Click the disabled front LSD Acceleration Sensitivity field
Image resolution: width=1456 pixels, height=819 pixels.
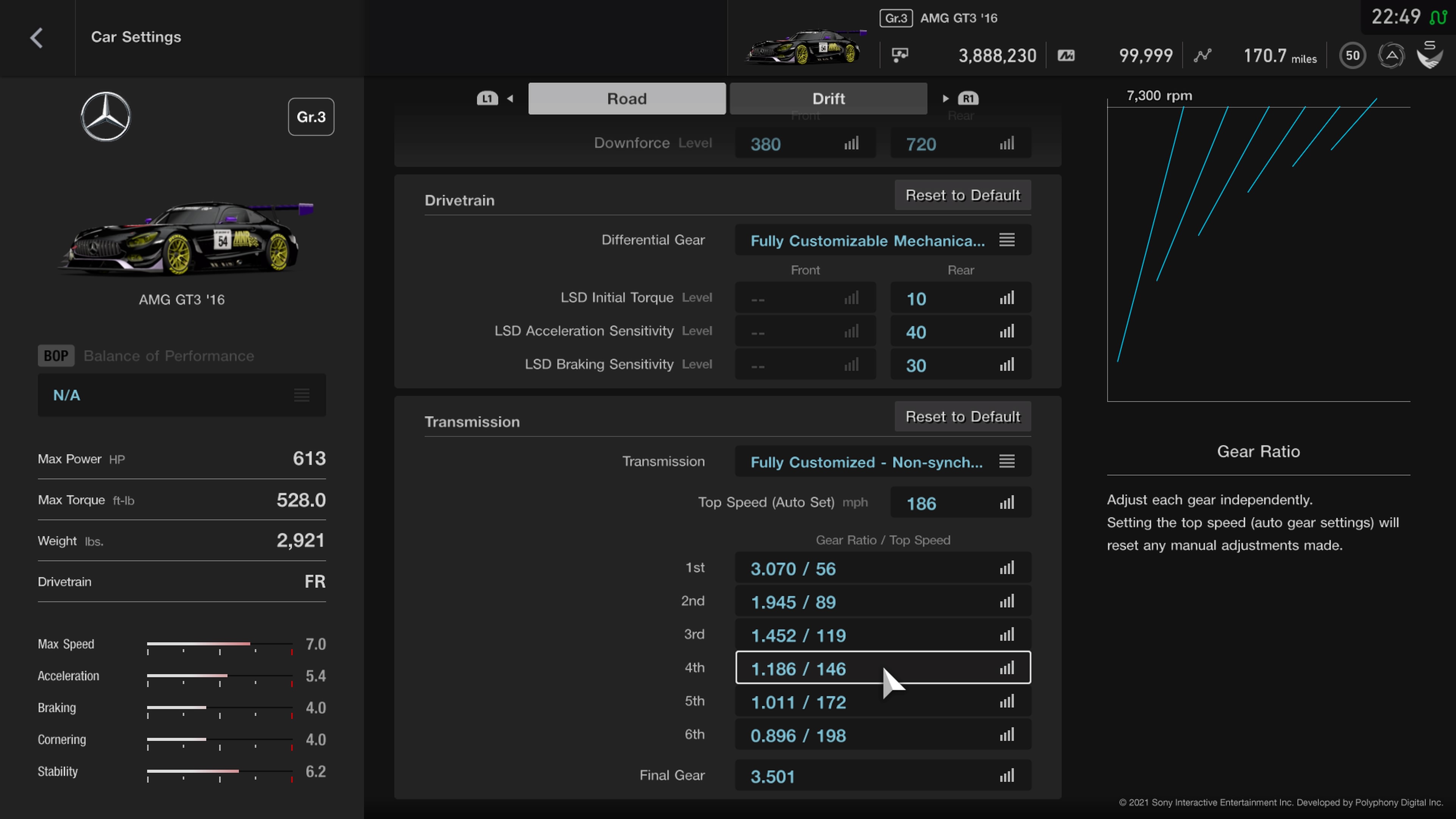[805, 331]
